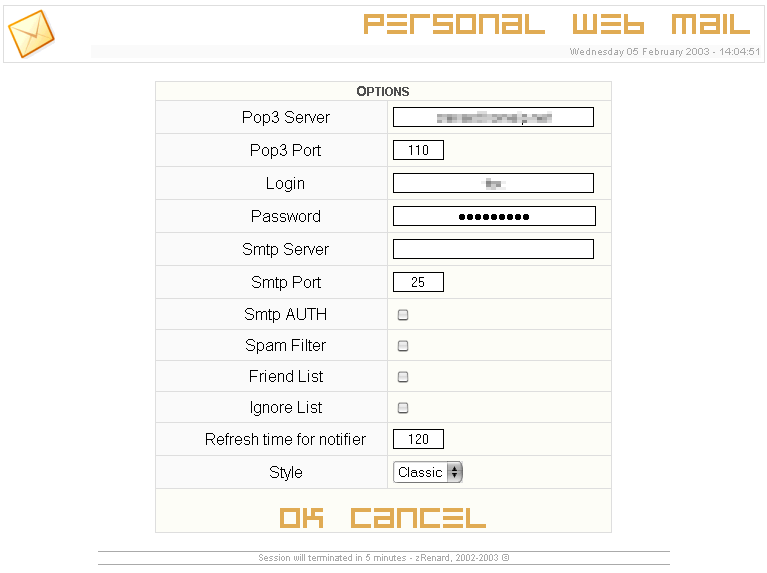The width and height of the screenshot is (767, 573).
Task: Focus the empty Smtp Server field
Action: point(494,249)
